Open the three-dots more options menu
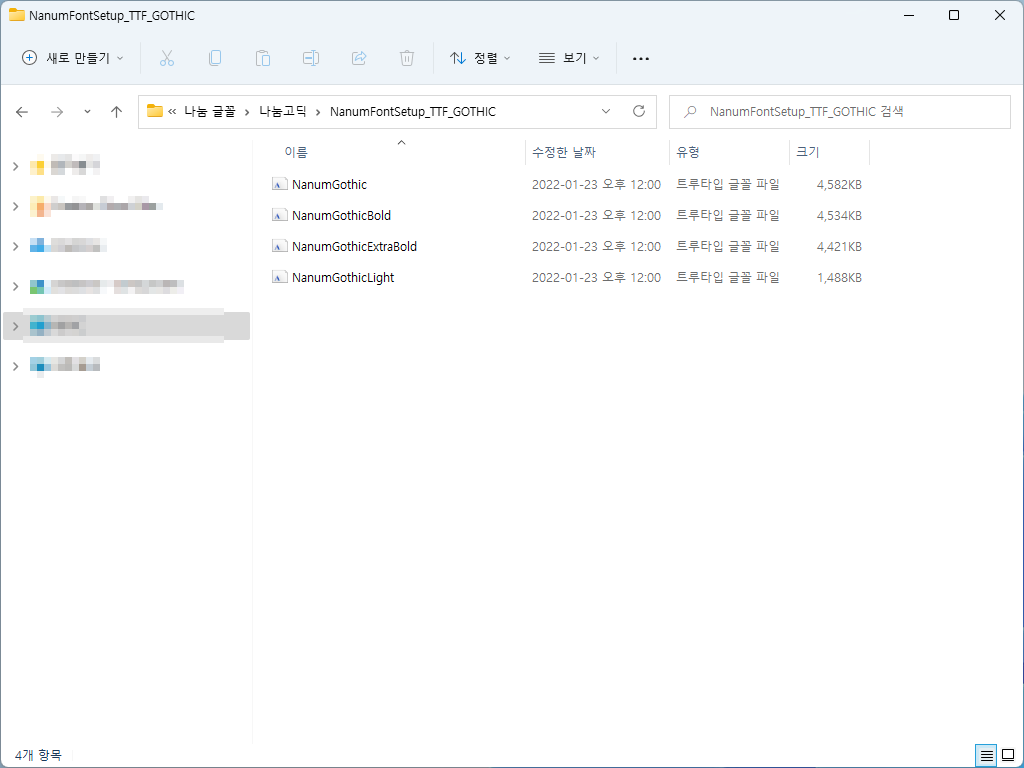The height and width of the screenshot is (768, 1024). pos(641,59)
